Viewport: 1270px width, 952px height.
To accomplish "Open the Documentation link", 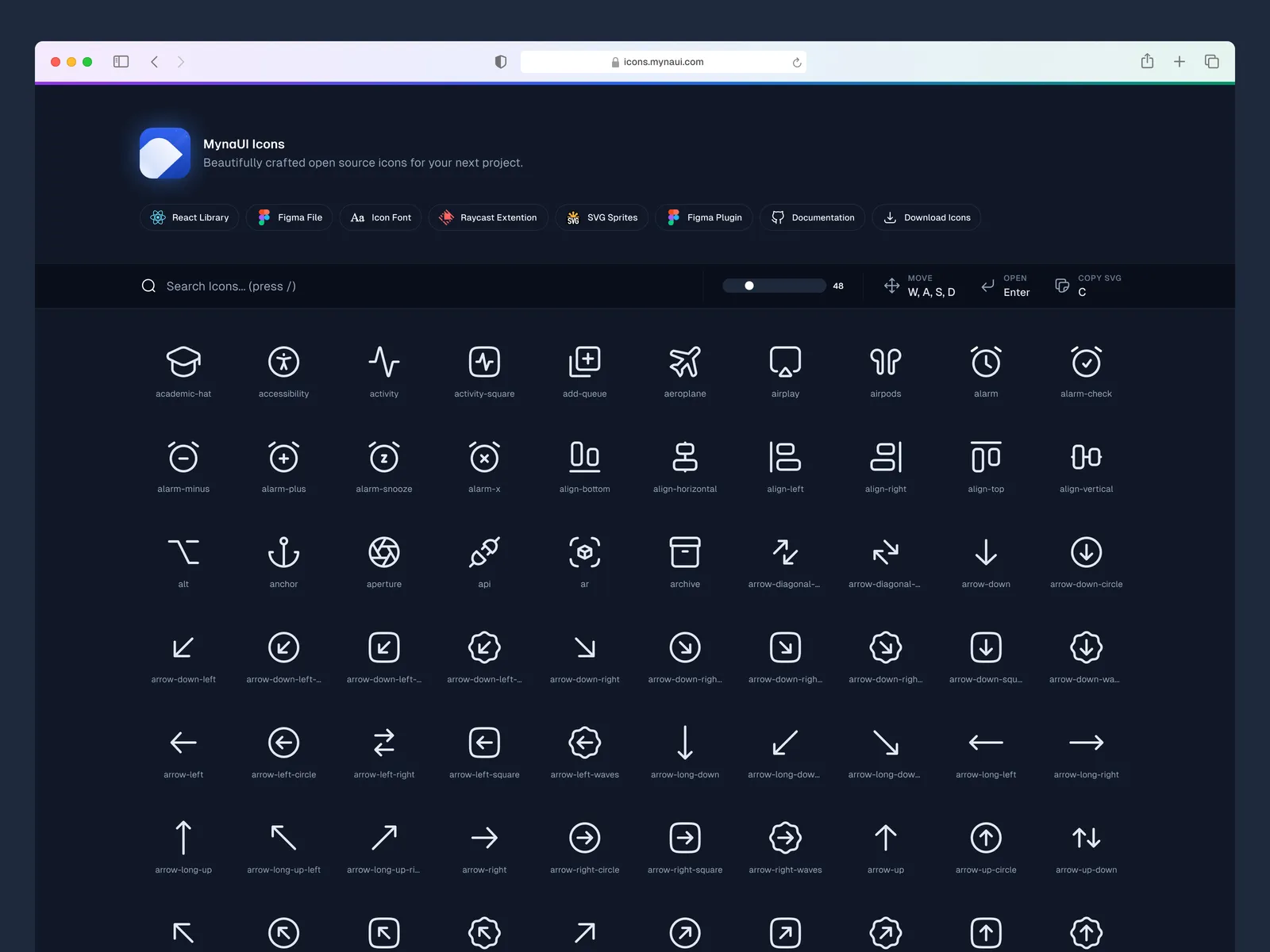I will [813, 217].
